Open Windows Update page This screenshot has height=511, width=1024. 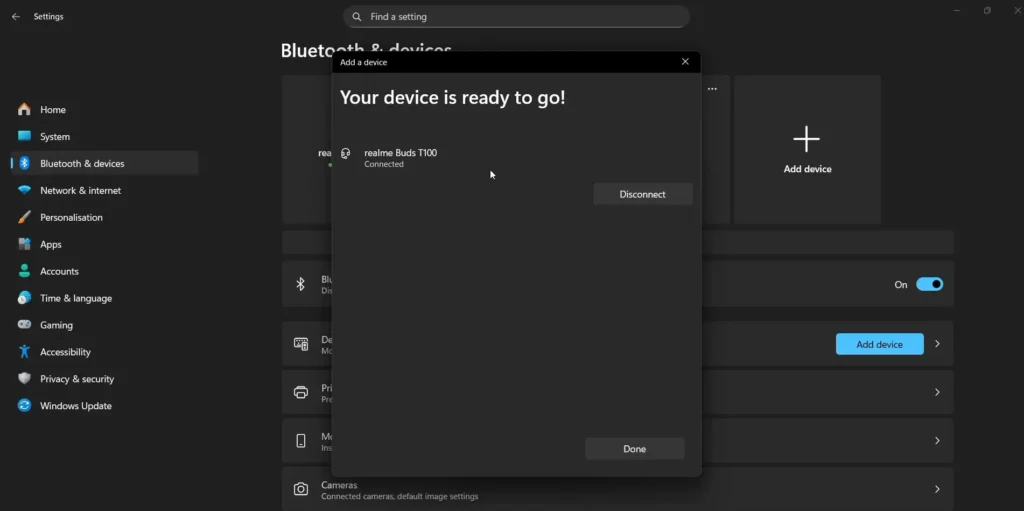(x=104, y=406)
